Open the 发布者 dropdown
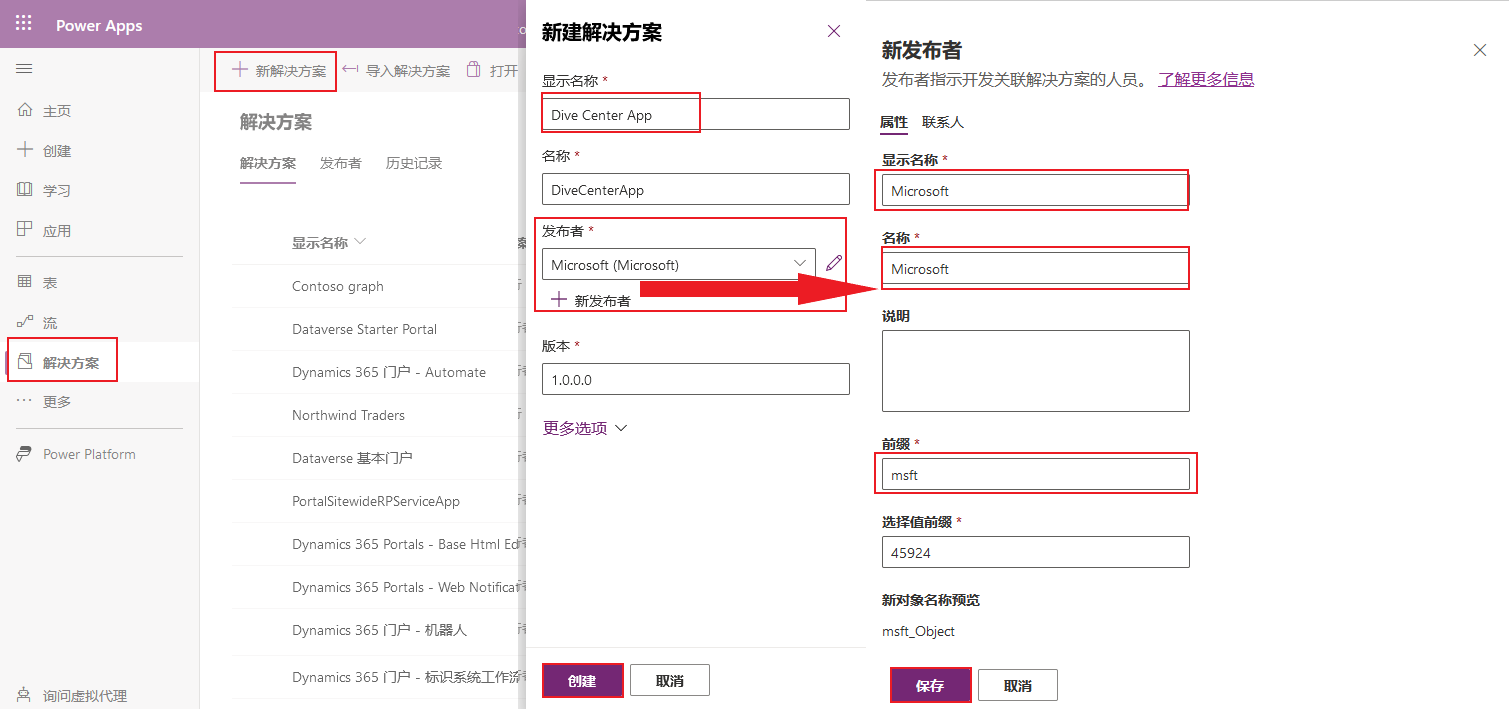The height and width of the screenshot is (709, 1509). (x=679, y=264)
